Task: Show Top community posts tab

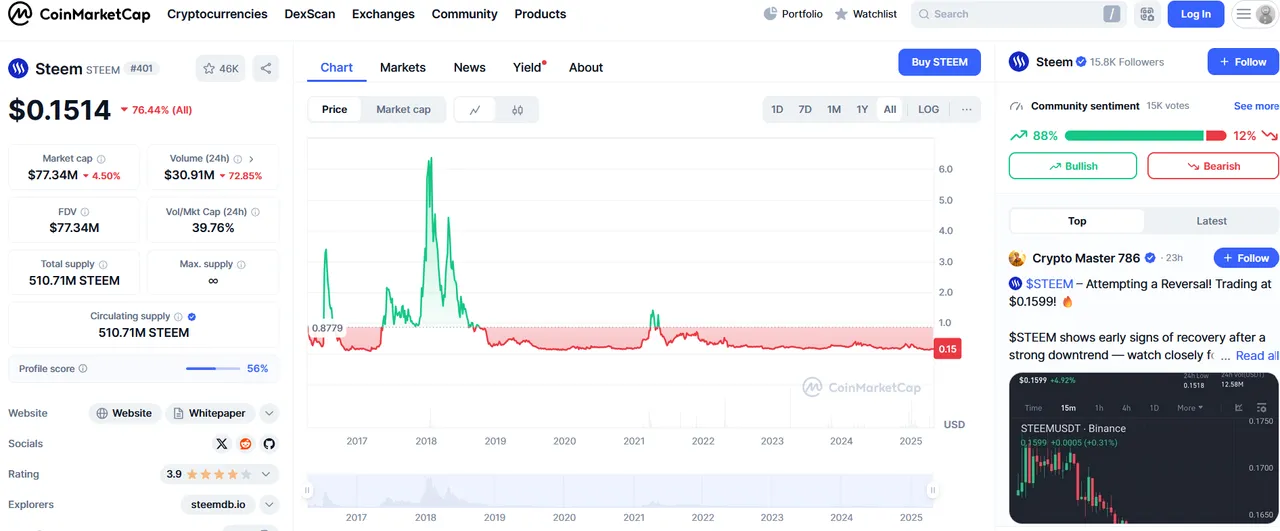Action: tap(1077, 221)
